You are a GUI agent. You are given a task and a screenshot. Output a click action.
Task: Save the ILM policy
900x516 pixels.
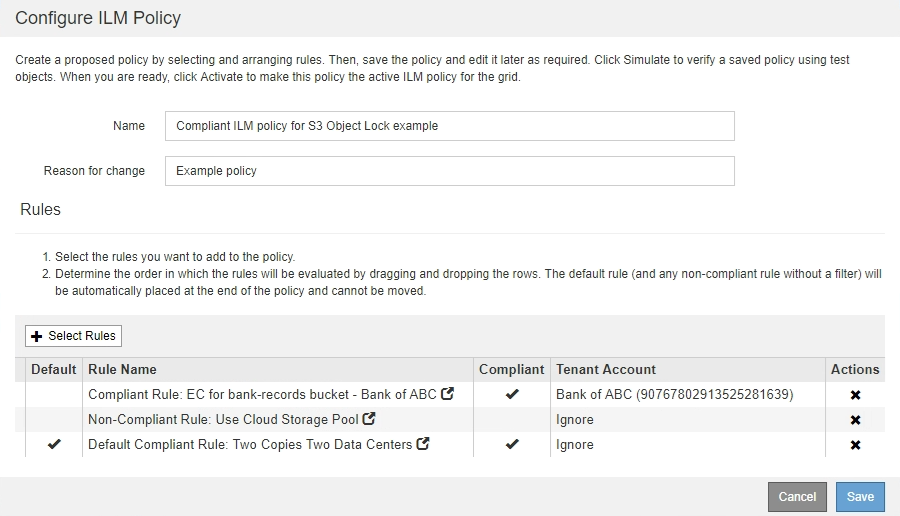tap(860, 496)
